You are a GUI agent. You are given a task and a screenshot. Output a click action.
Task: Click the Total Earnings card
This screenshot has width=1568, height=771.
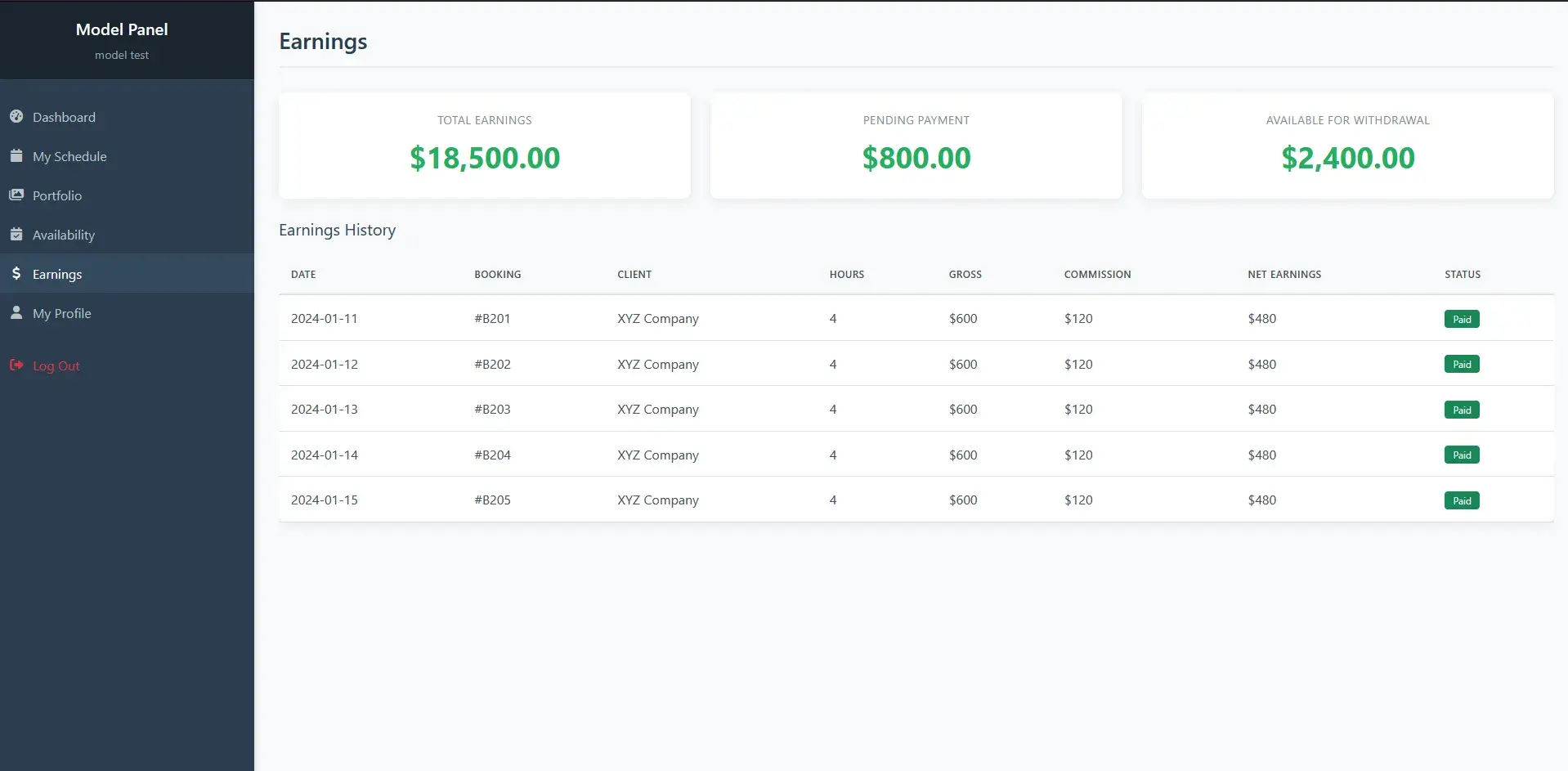coord(484,146)
